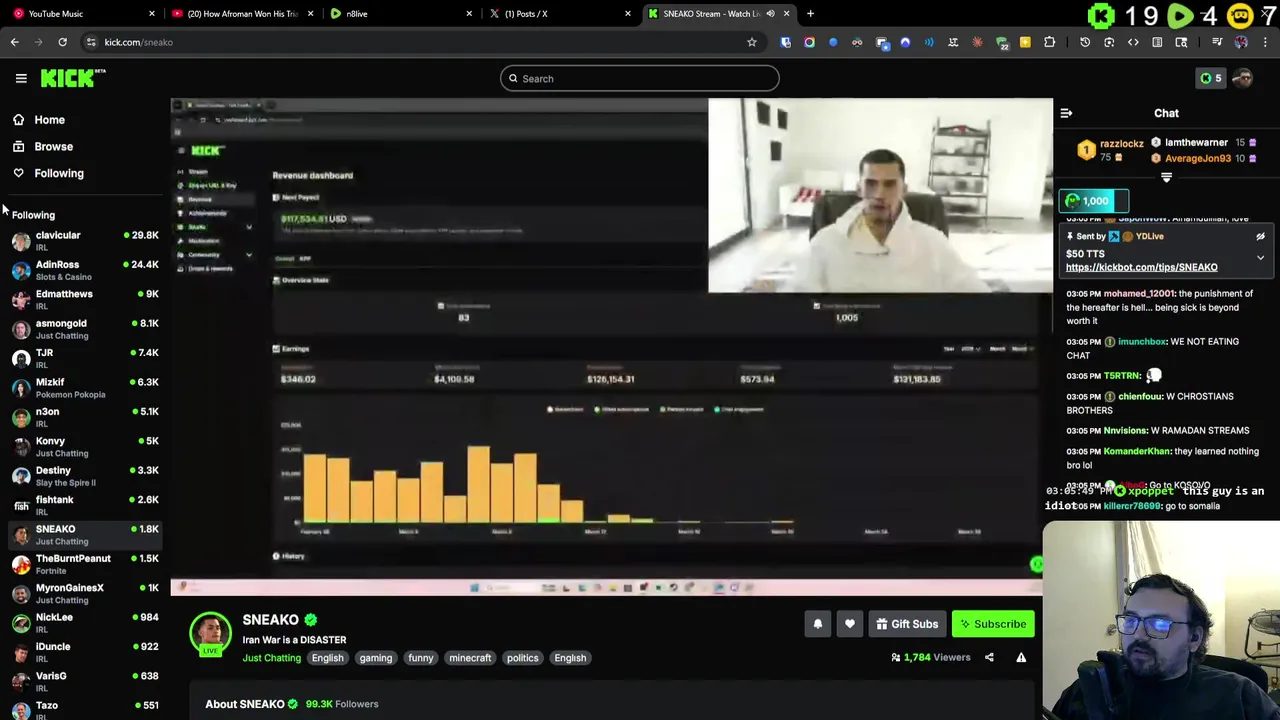
Task: Mute the SNEAKO Stream tab audio
Action: (770, 13)
